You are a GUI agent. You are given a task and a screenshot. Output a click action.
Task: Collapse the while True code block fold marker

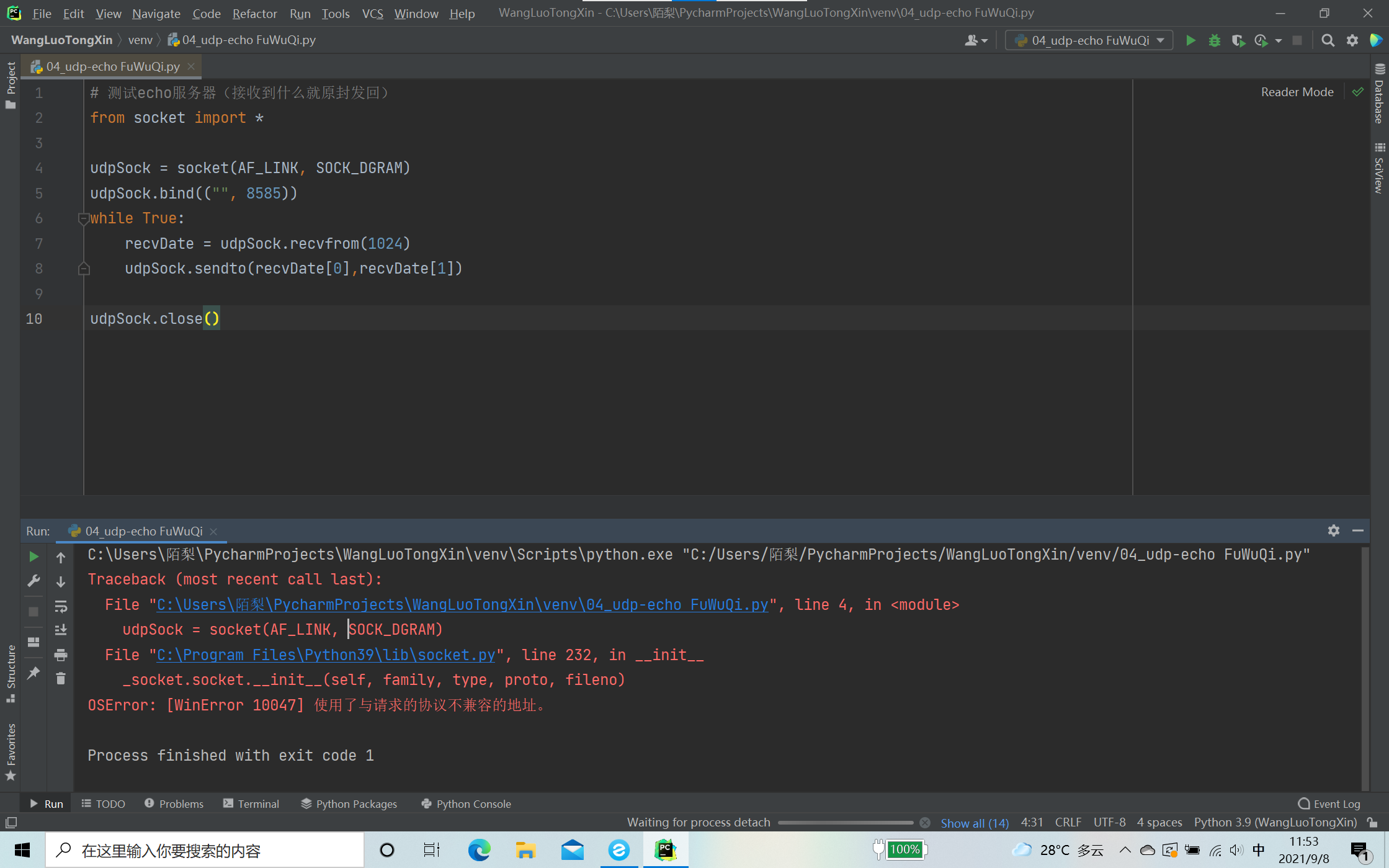(83, 218)
